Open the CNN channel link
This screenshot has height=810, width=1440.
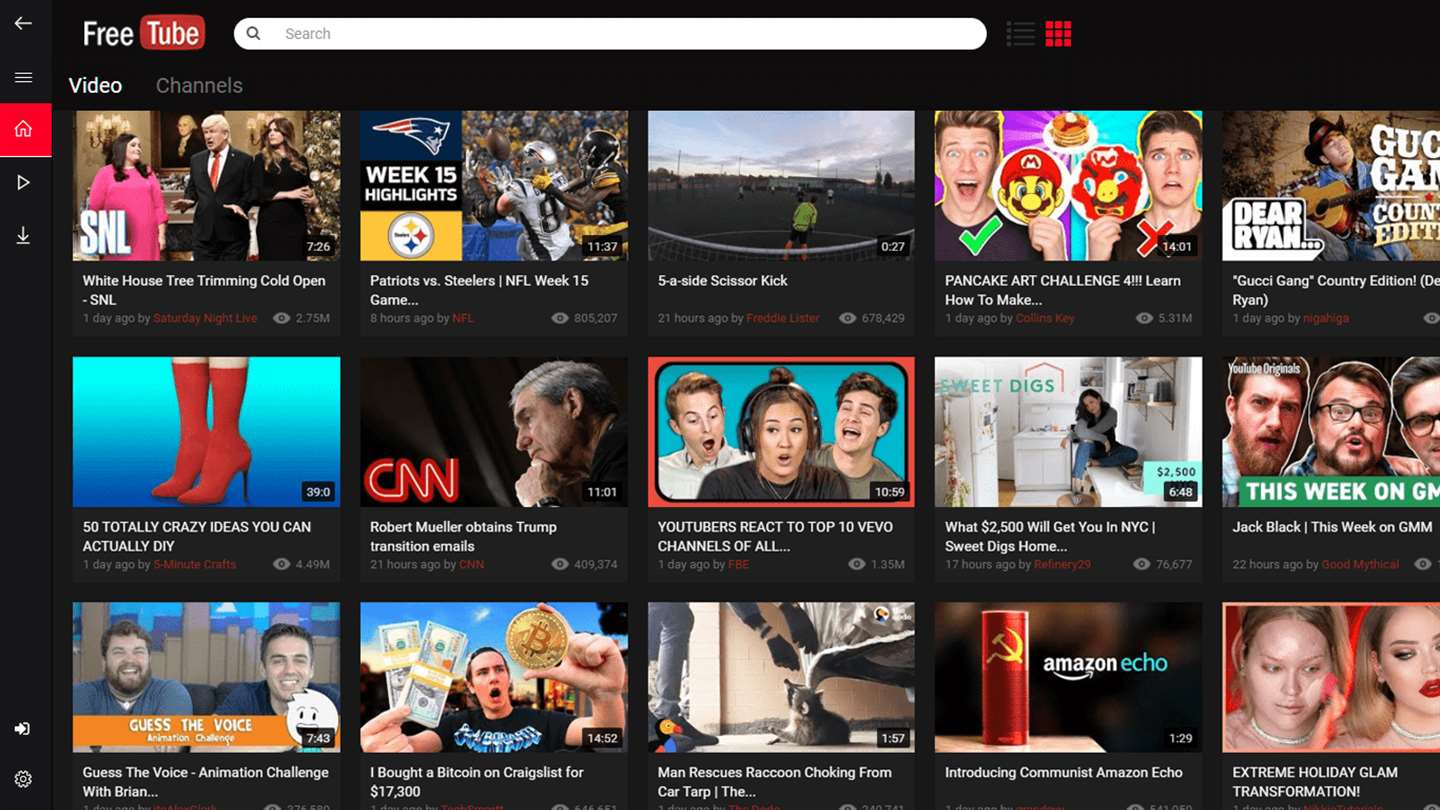471,564
